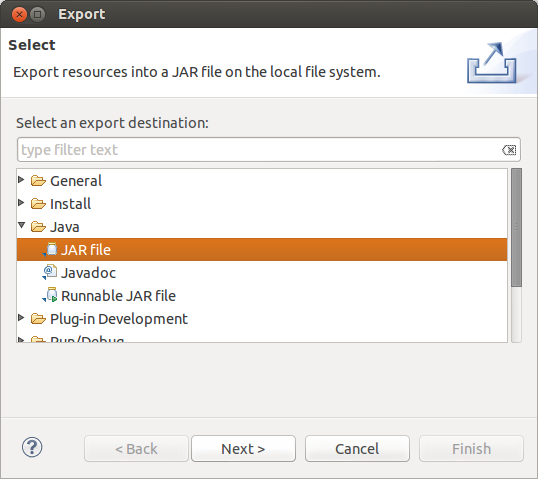Select the General tree label
Viewport: 538px width, 479px height.
pyautogui.click(x=76, y=181)
